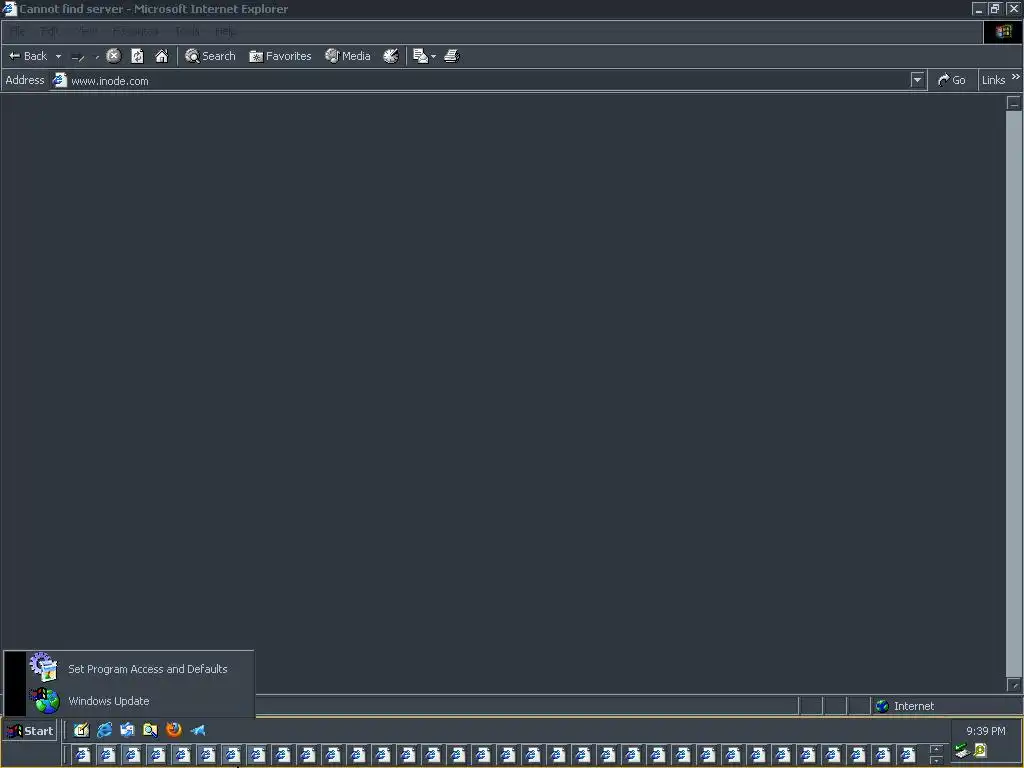Open the Back history dropdown arrow
Viewport: 1024px width, 768px height.
tap(58, 56)
